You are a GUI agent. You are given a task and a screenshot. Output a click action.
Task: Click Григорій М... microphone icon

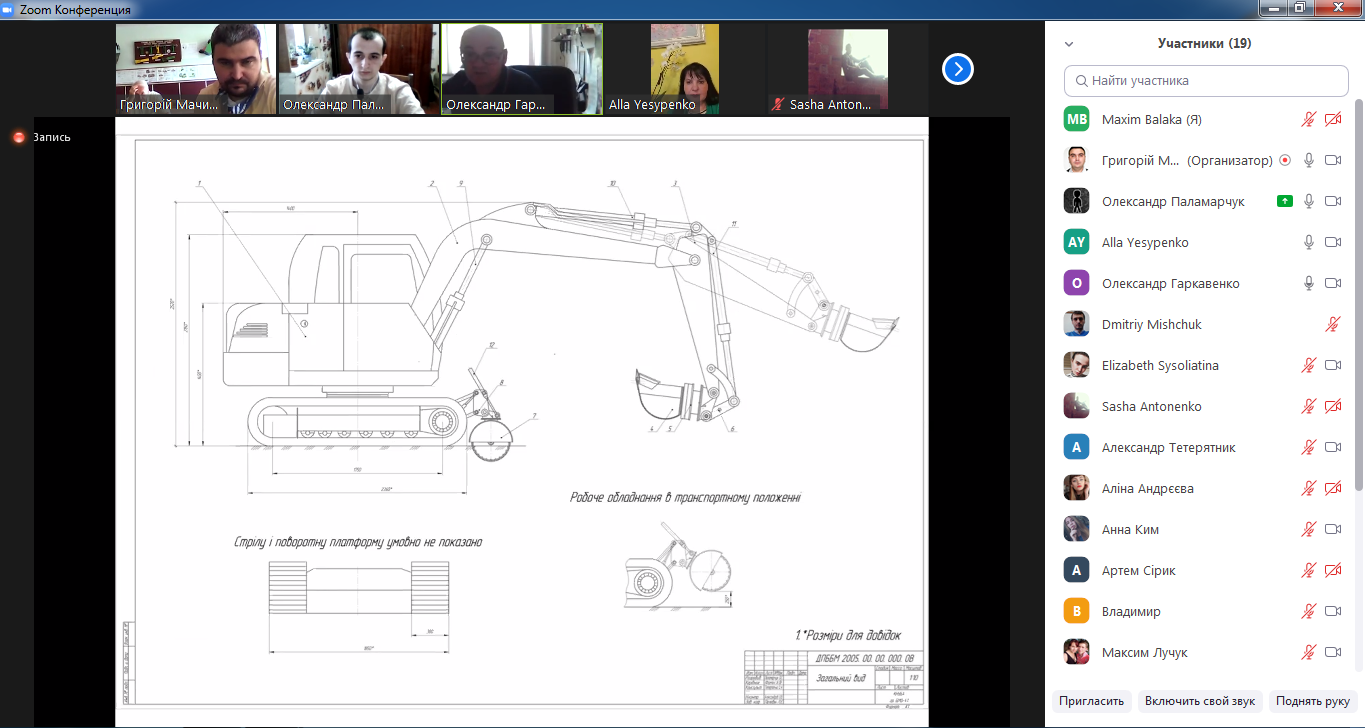tap(1308, 160)
